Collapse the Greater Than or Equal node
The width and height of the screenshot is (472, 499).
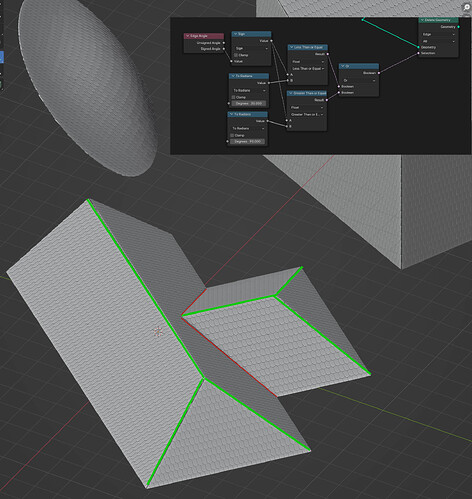pyautogui.click(x=290, y=93)
